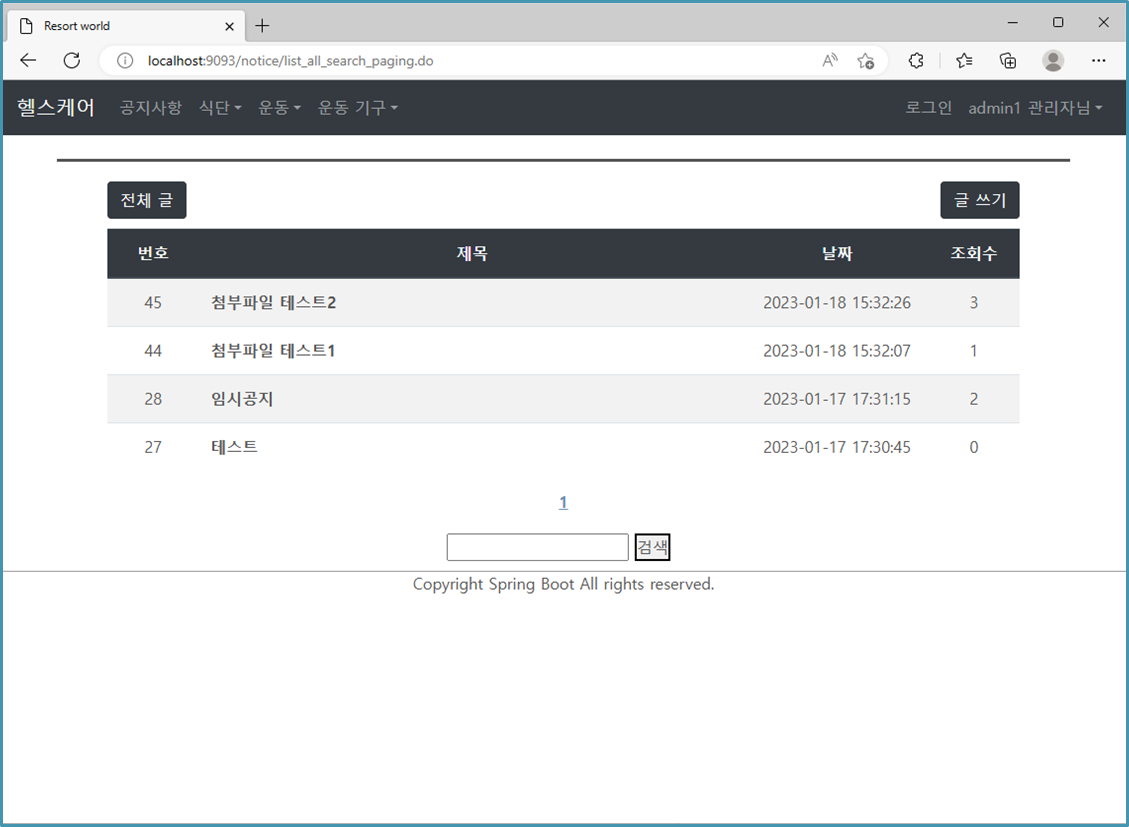Image resolution: width=1129 pixels, height=827 pixels.
Task: Click the browser back arrow icon
Action: [x=27, y=60]
